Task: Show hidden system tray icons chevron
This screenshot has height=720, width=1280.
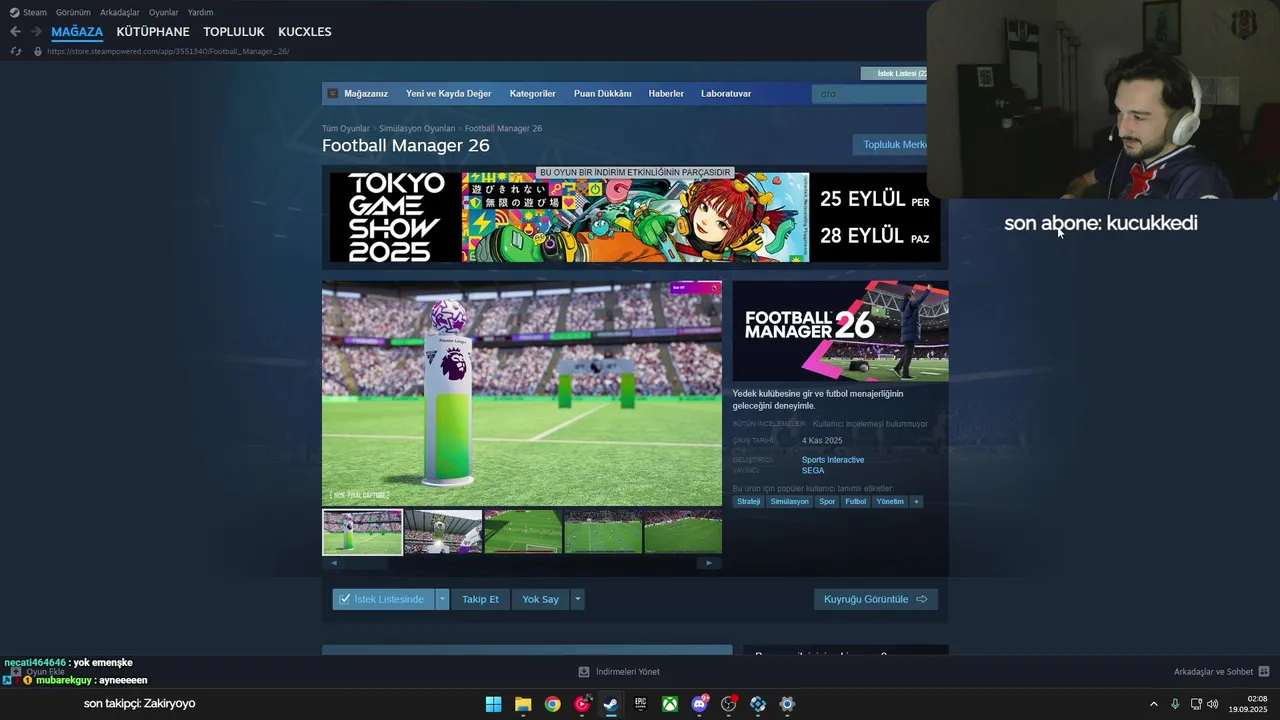Action: click(1153, 704)
